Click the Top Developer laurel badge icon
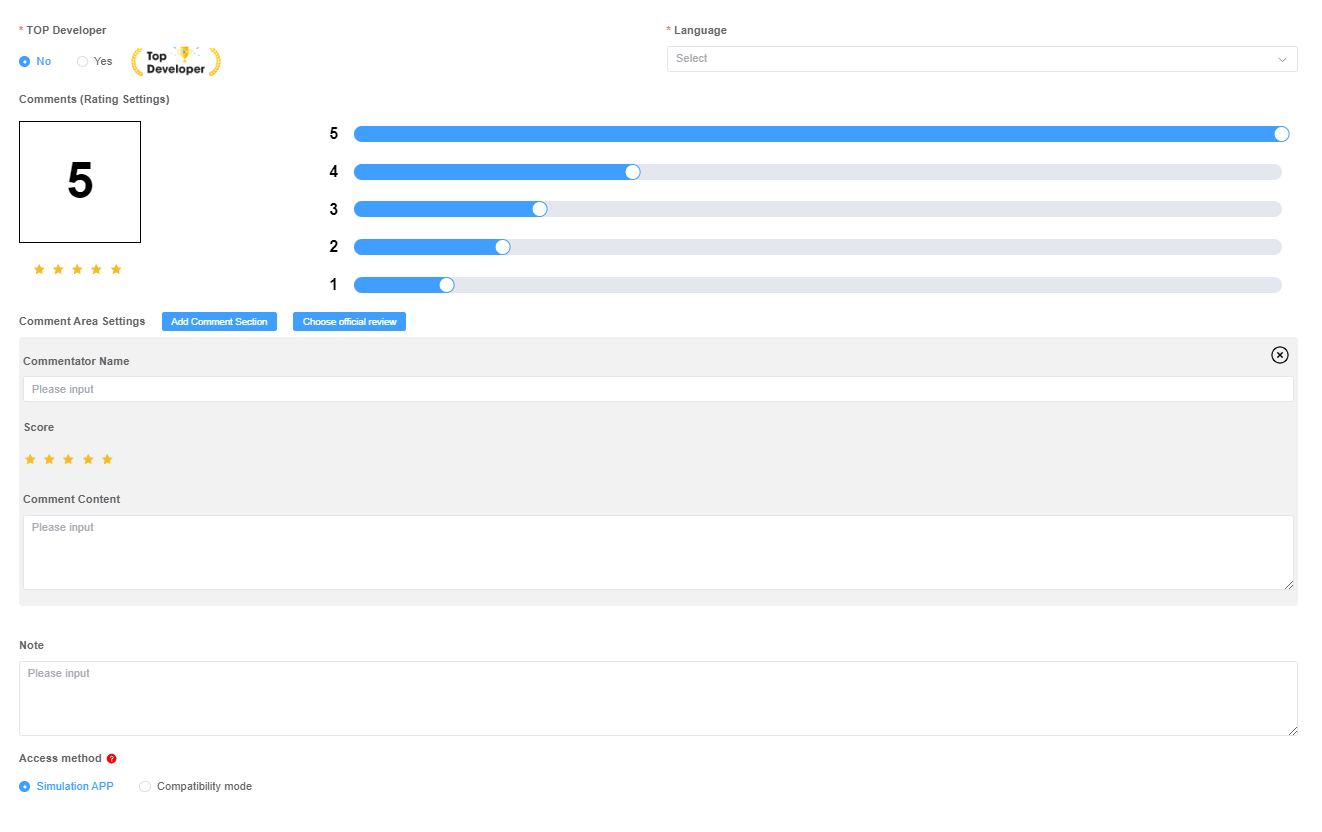The image size is (1322, 832). click(x=176, y=61)
